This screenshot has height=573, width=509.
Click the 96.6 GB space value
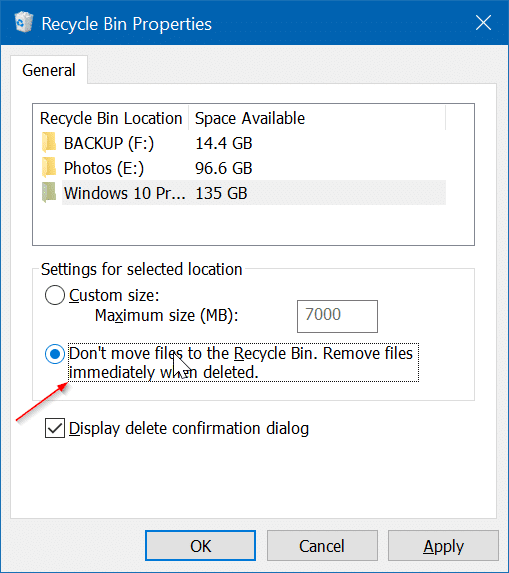click(224, 168)
